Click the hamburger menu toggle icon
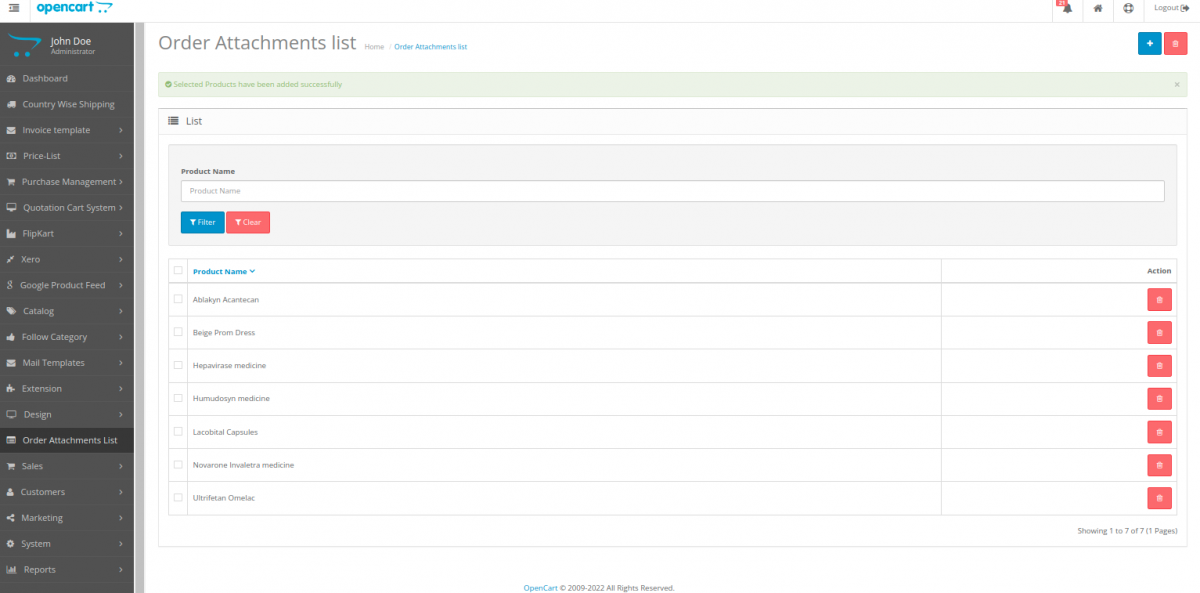The width and height of the screenshot is (1200, 593). (14, 8)
